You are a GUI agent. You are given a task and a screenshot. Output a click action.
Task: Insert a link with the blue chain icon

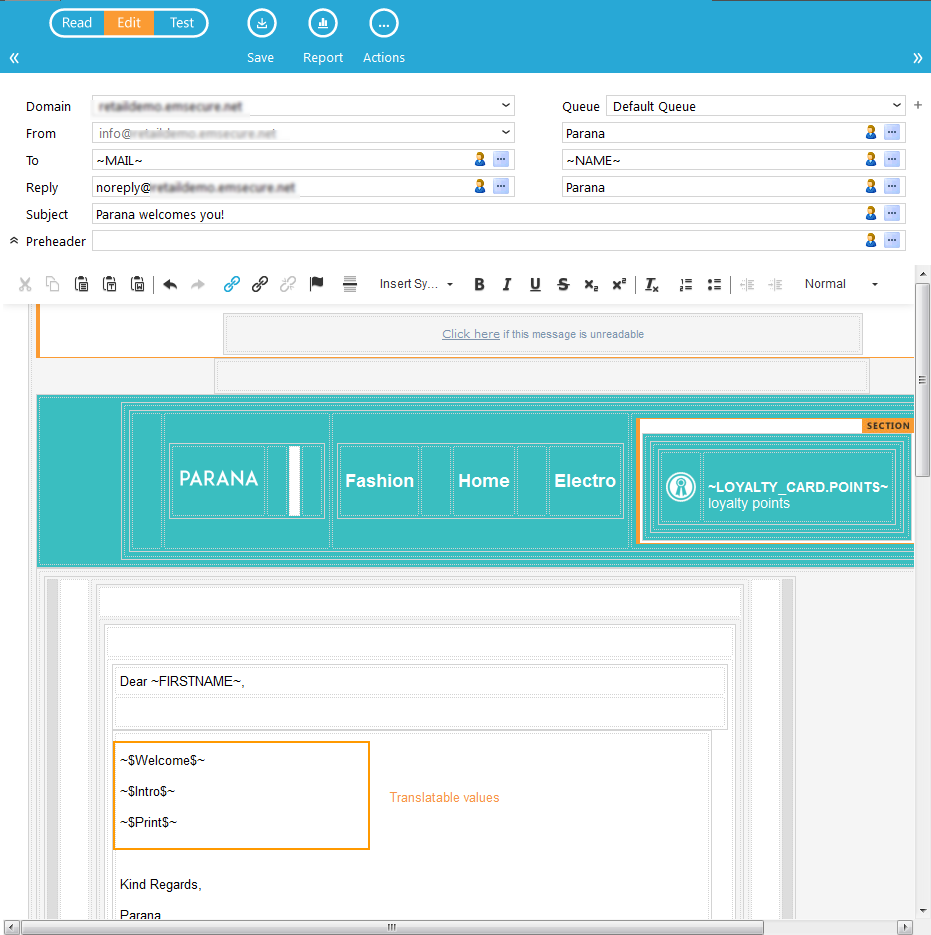tap(232, 284)
